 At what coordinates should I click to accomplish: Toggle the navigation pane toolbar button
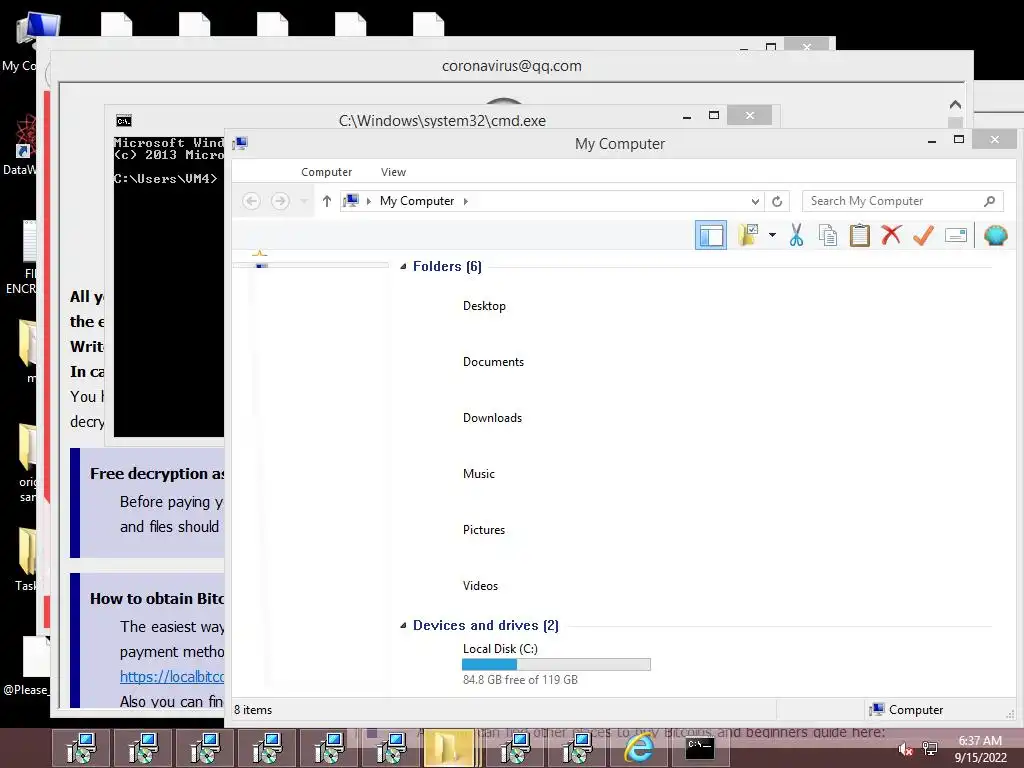pos(711,235)
